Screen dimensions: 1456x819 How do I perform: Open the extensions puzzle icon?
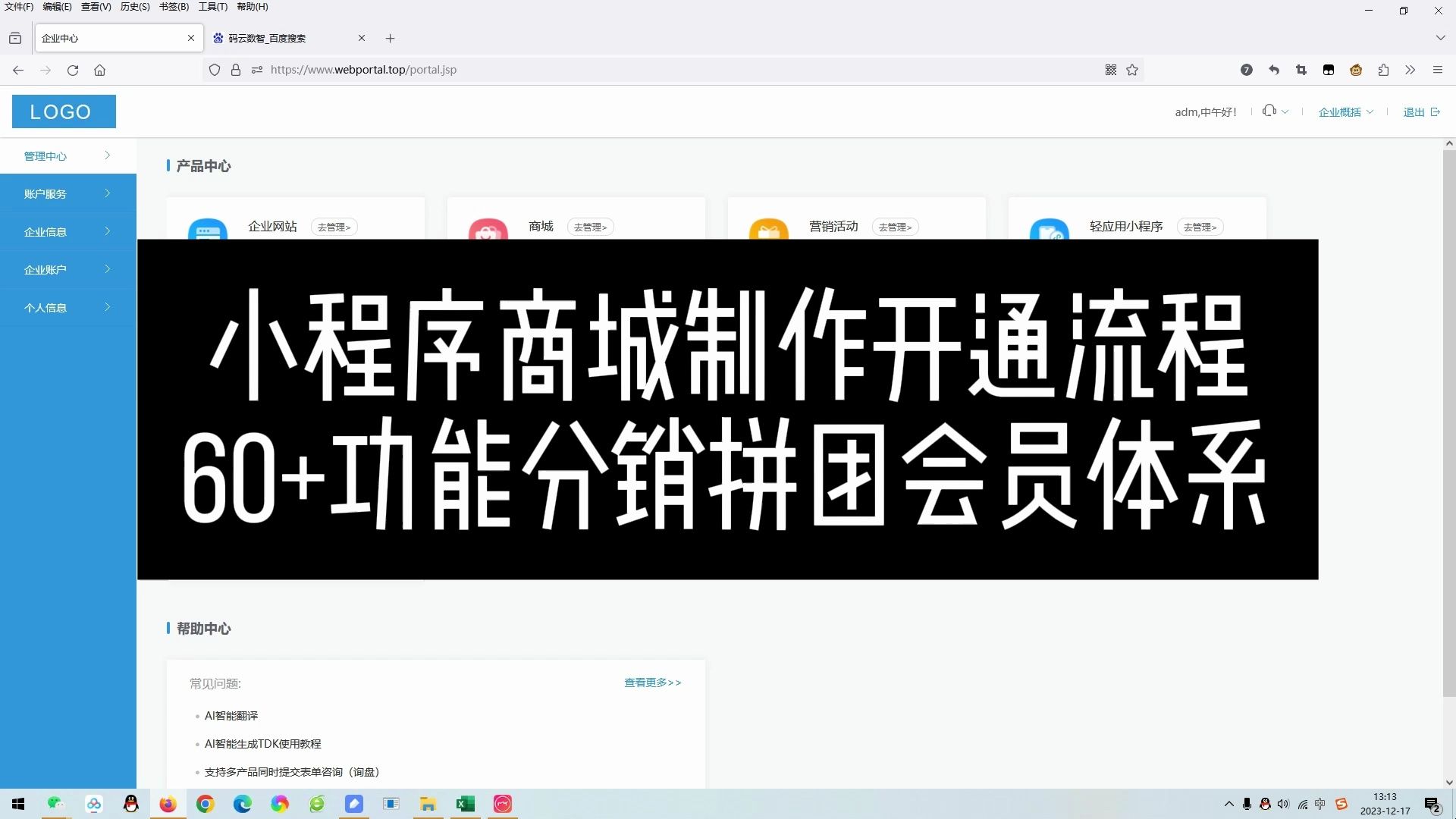coord(1383,70)
